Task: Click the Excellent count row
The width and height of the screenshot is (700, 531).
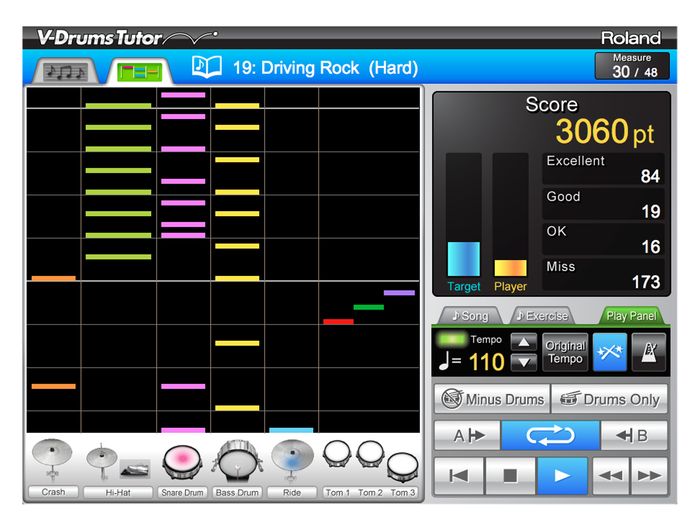Action: (603, 169)
